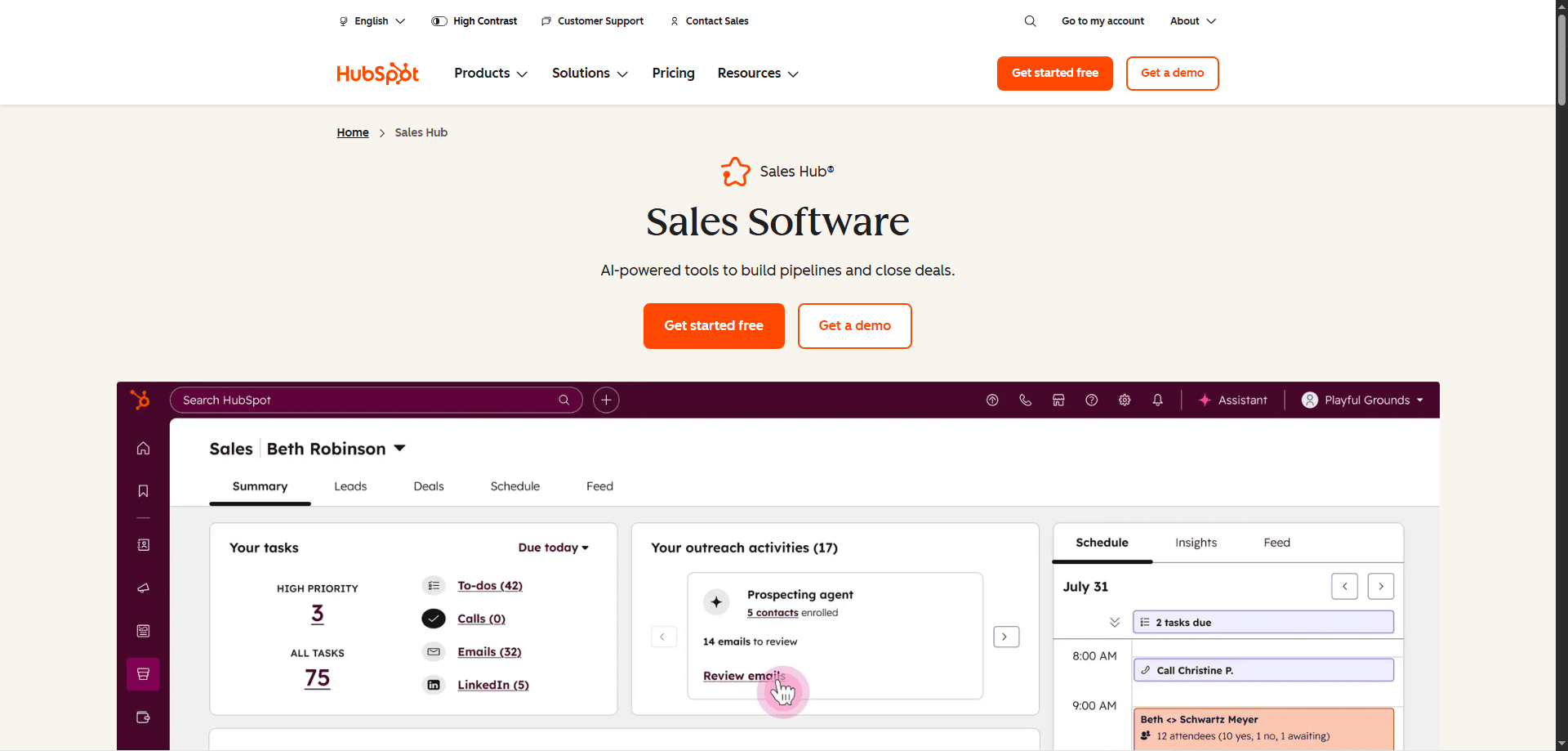Switch to the Leads tab
Viewport: 1568px width, 751px height.
(350, 486)
